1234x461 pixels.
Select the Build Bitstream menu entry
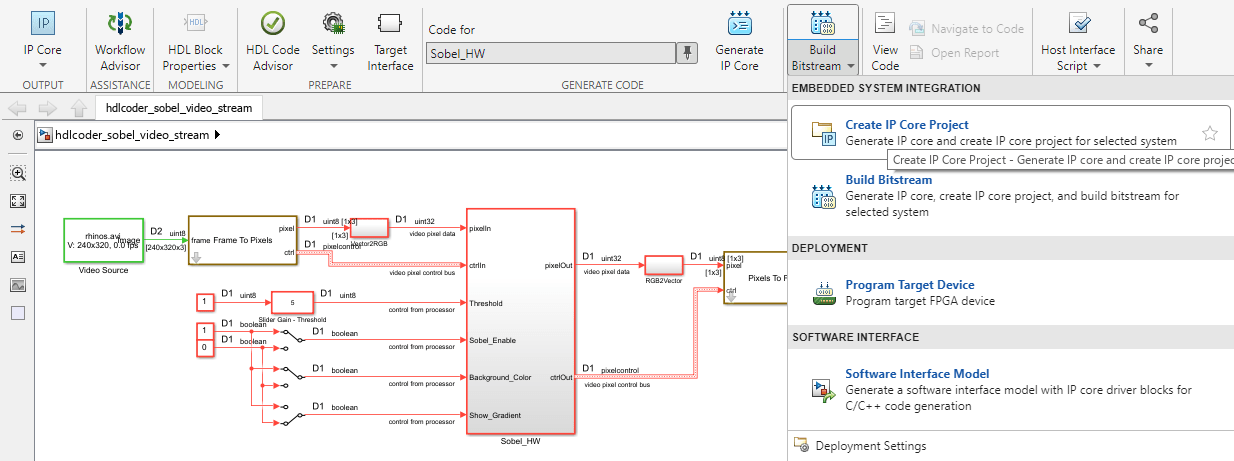pyautogui.click(x=1012, y=196)
